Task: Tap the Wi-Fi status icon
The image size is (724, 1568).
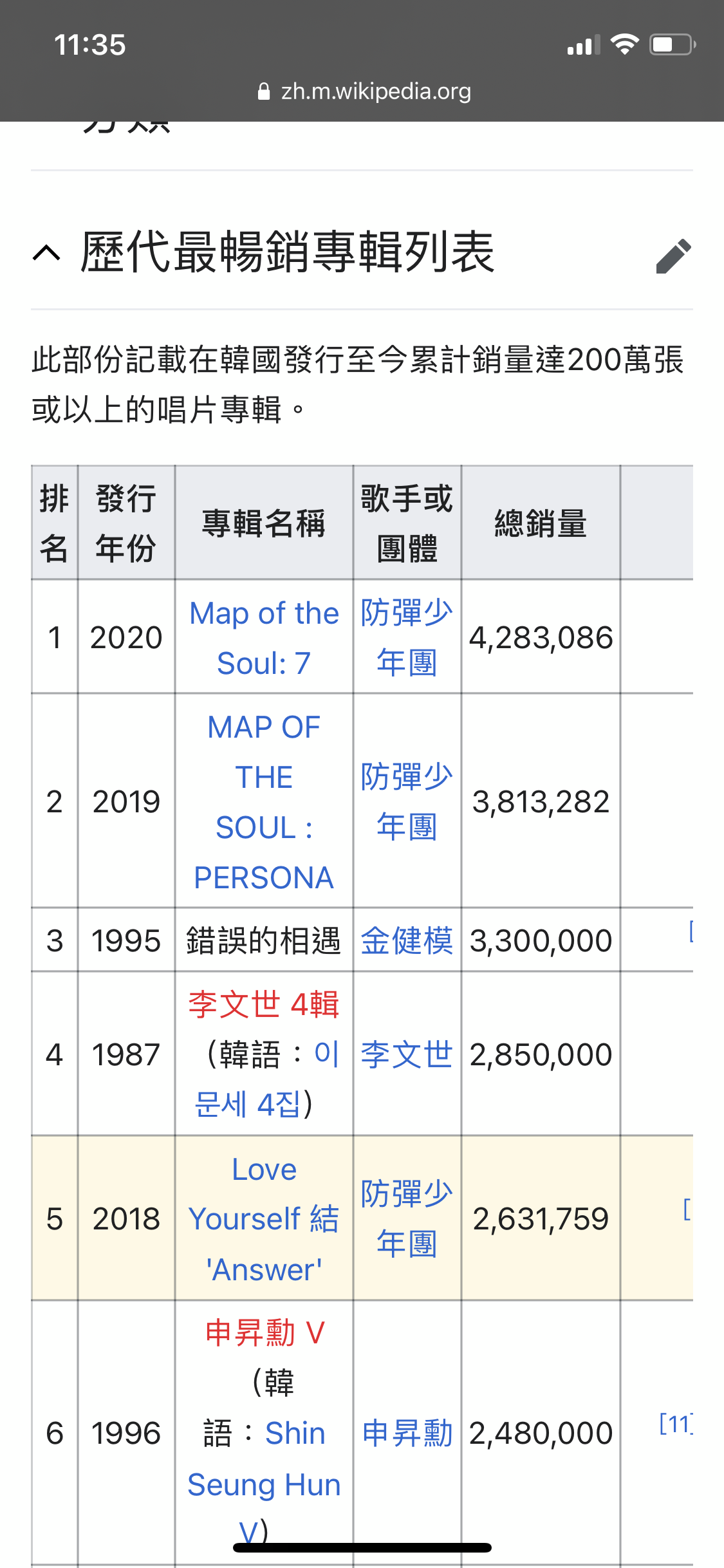Action: (624, 44)
